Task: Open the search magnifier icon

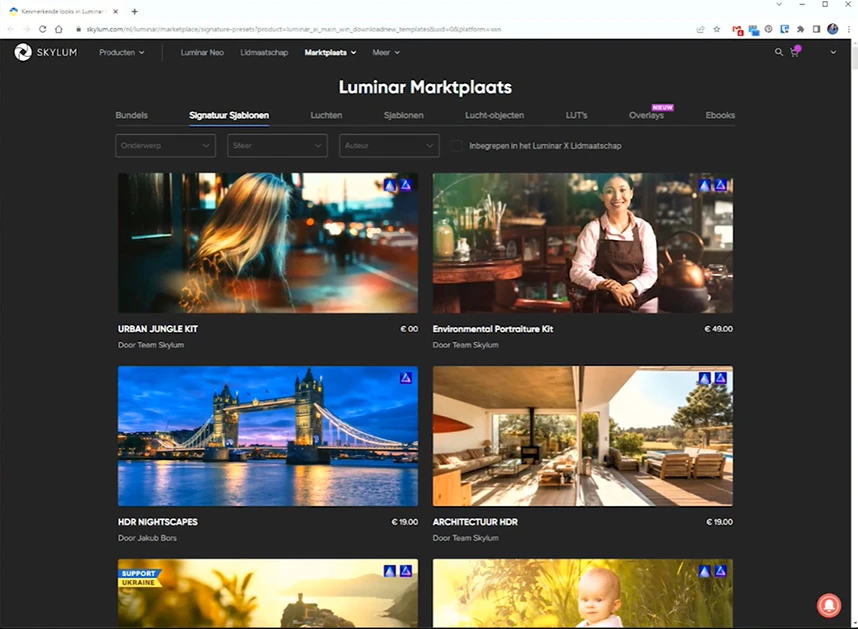Action: [779, 53]
